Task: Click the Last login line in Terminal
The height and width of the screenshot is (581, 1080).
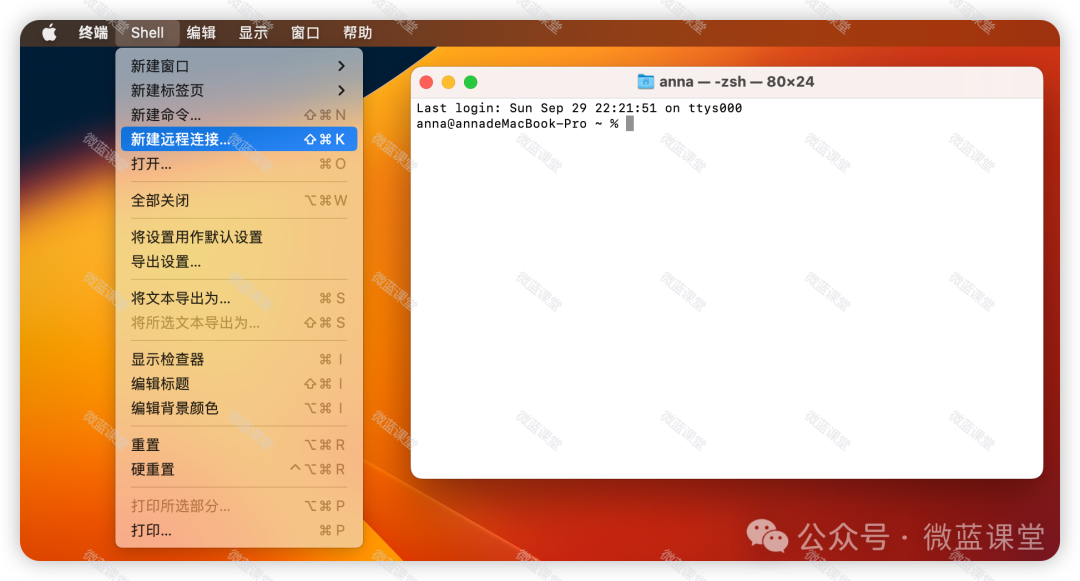Action: [579, 108]
